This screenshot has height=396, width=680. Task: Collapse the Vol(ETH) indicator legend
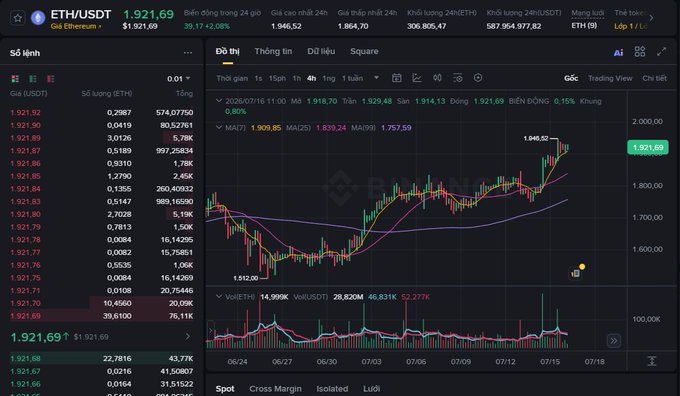click(219, 297)
